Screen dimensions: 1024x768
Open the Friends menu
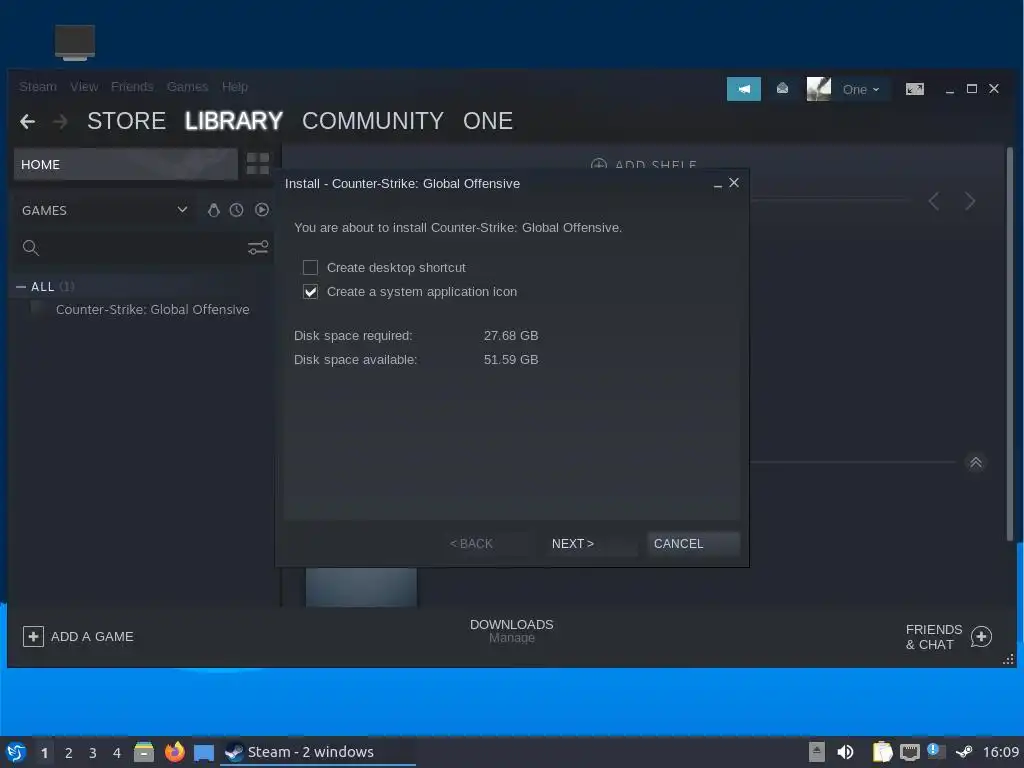pos(132,87)
